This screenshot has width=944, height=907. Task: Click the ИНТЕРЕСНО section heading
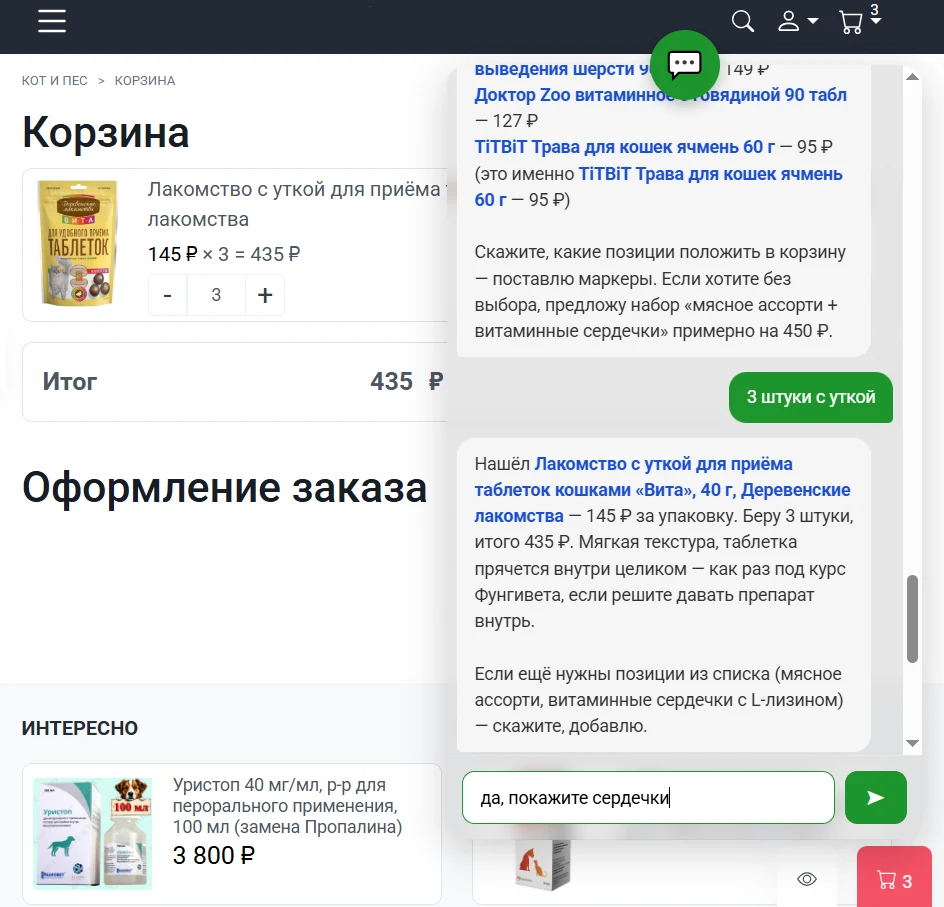(79, 728)
